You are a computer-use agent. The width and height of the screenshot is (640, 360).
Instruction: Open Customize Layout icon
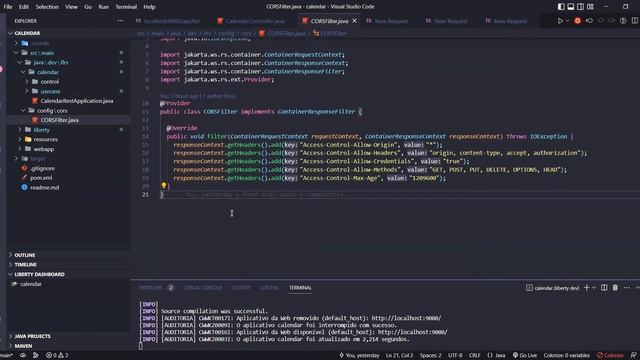tap(590, 7)
